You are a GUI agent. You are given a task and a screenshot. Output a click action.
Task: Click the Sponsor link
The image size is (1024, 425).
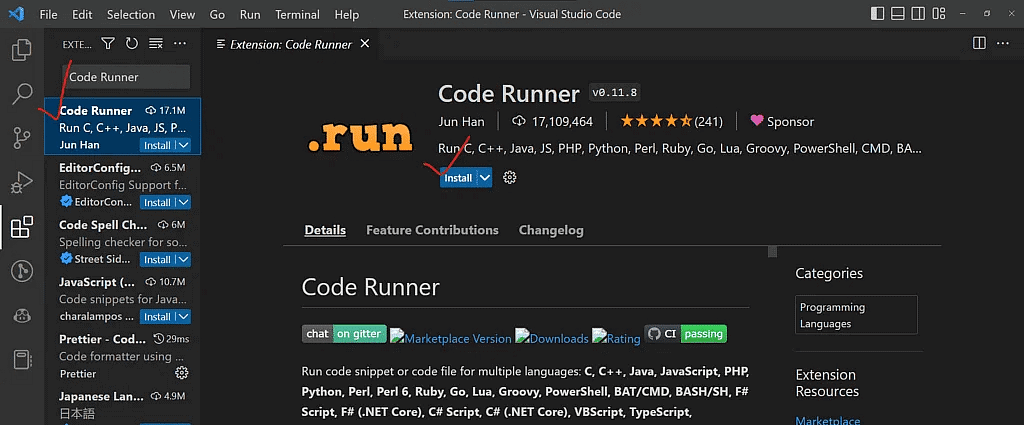coord(782,121)
